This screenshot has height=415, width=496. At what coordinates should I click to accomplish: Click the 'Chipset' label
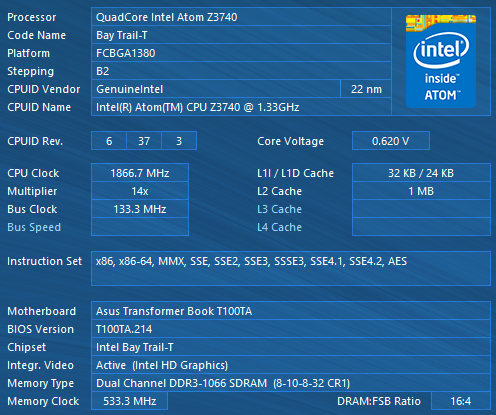tap(26, 347)
